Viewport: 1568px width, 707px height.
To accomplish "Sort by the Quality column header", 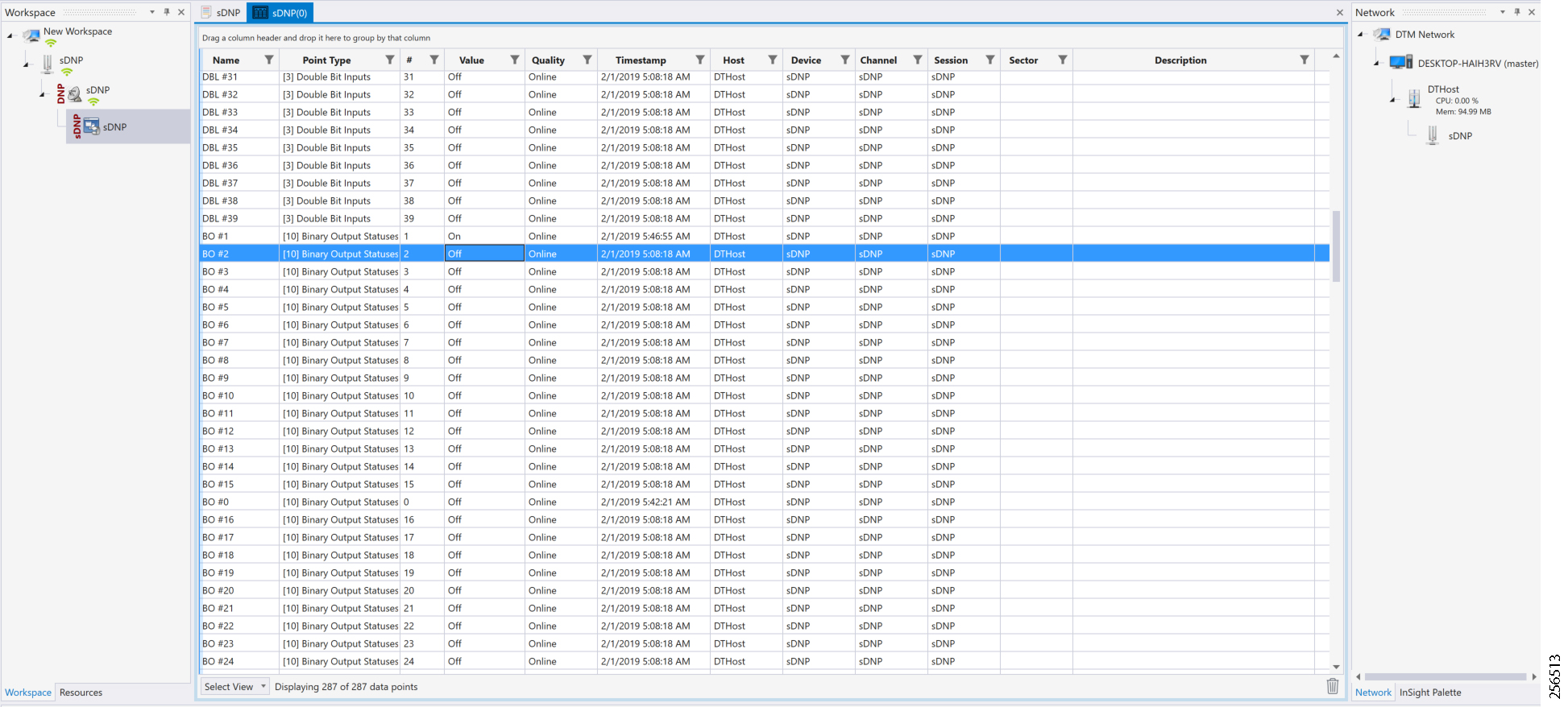I will (548, 60).
